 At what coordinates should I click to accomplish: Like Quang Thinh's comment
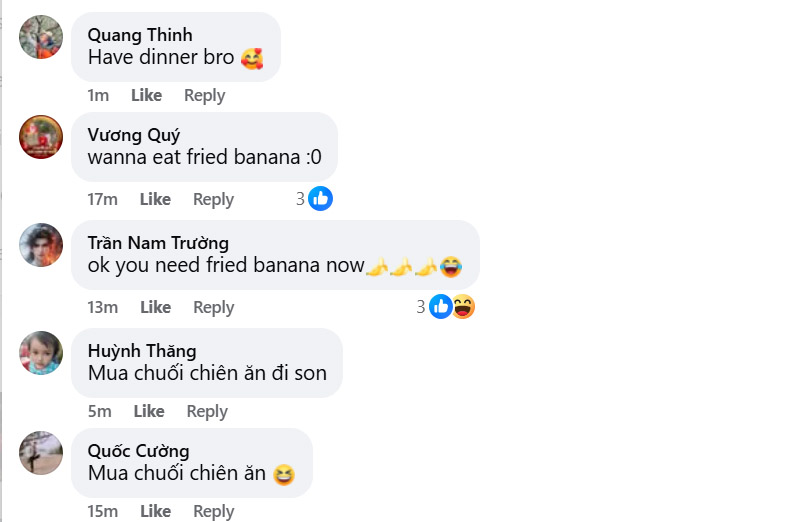(x=146, y=95)
